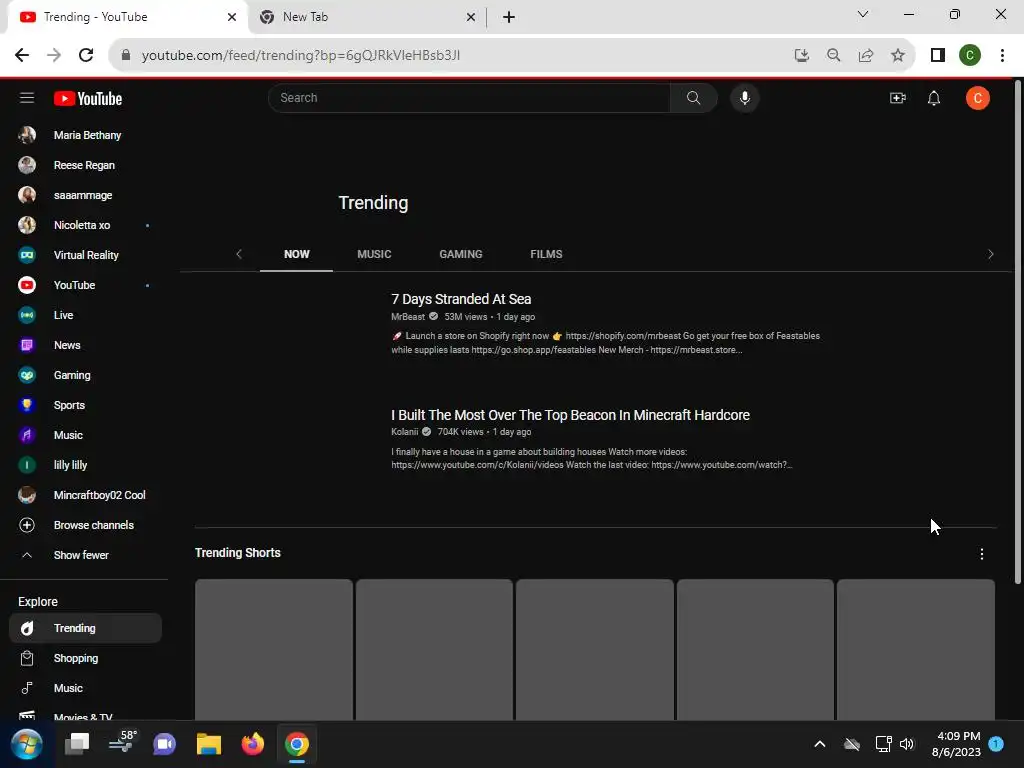Open the Chrome three-dot menu

pos(1002,55)
